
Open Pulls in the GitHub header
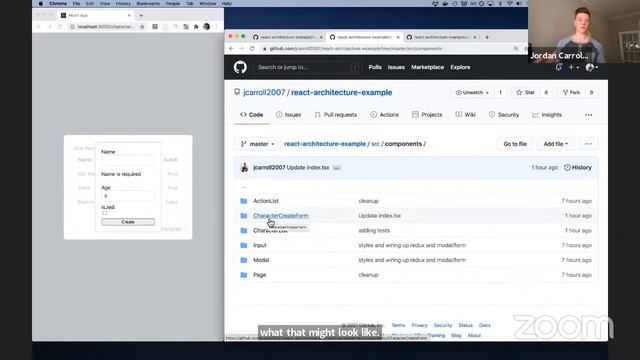(x=375, y=67)
